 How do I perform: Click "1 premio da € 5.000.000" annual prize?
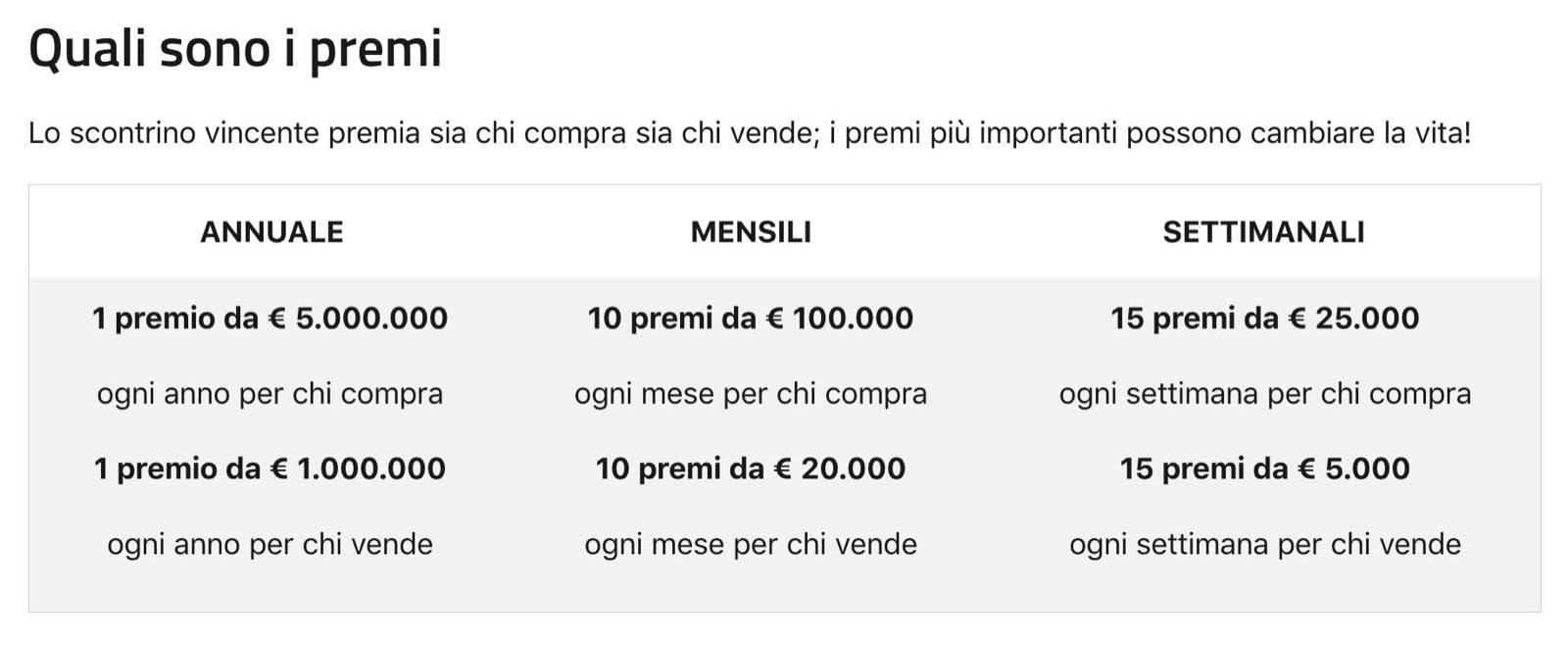pyautogui.click(x=269, y=319)
